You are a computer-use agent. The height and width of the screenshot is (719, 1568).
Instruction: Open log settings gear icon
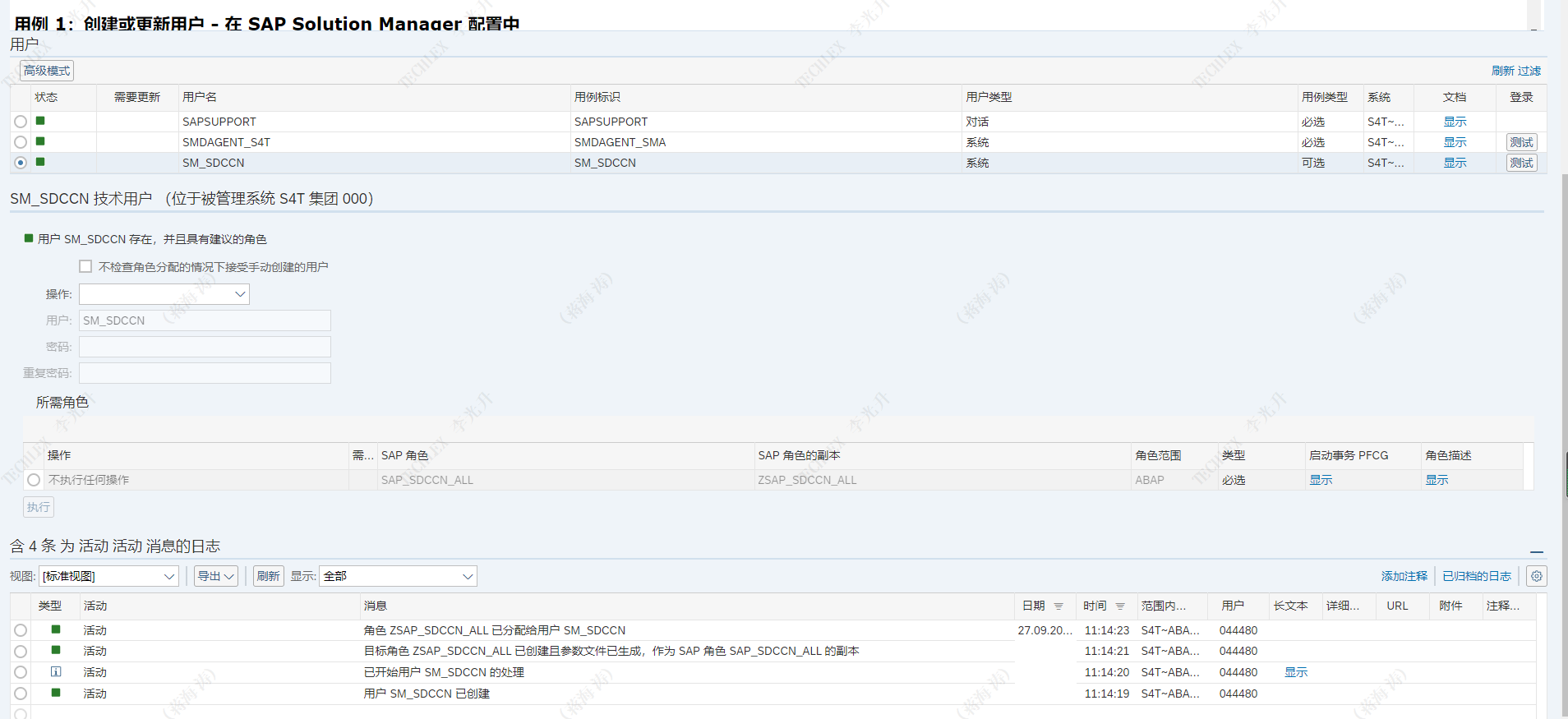(1536, 576)
